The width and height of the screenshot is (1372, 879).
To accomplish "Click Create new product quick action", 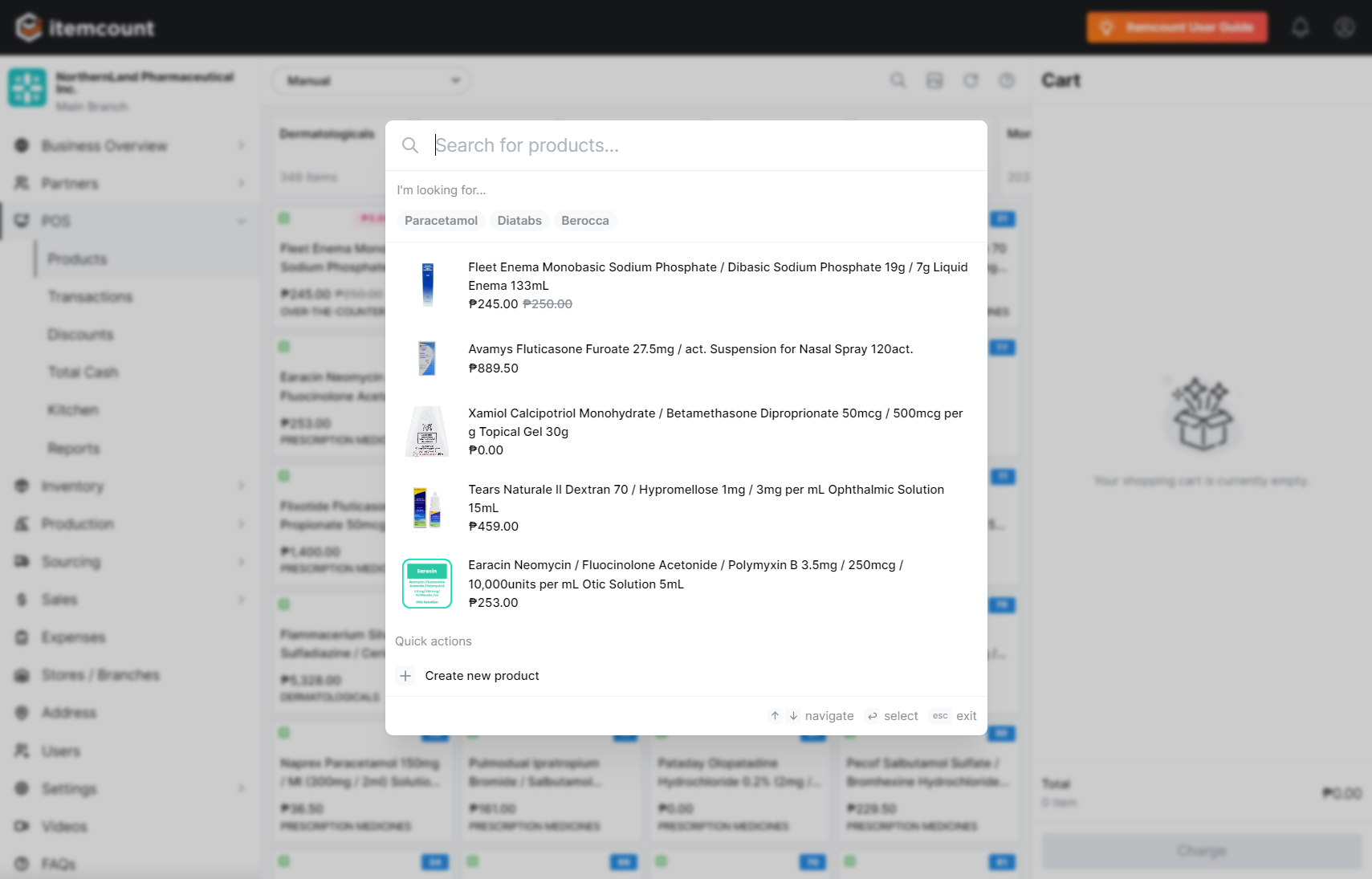I will [686, 676].
